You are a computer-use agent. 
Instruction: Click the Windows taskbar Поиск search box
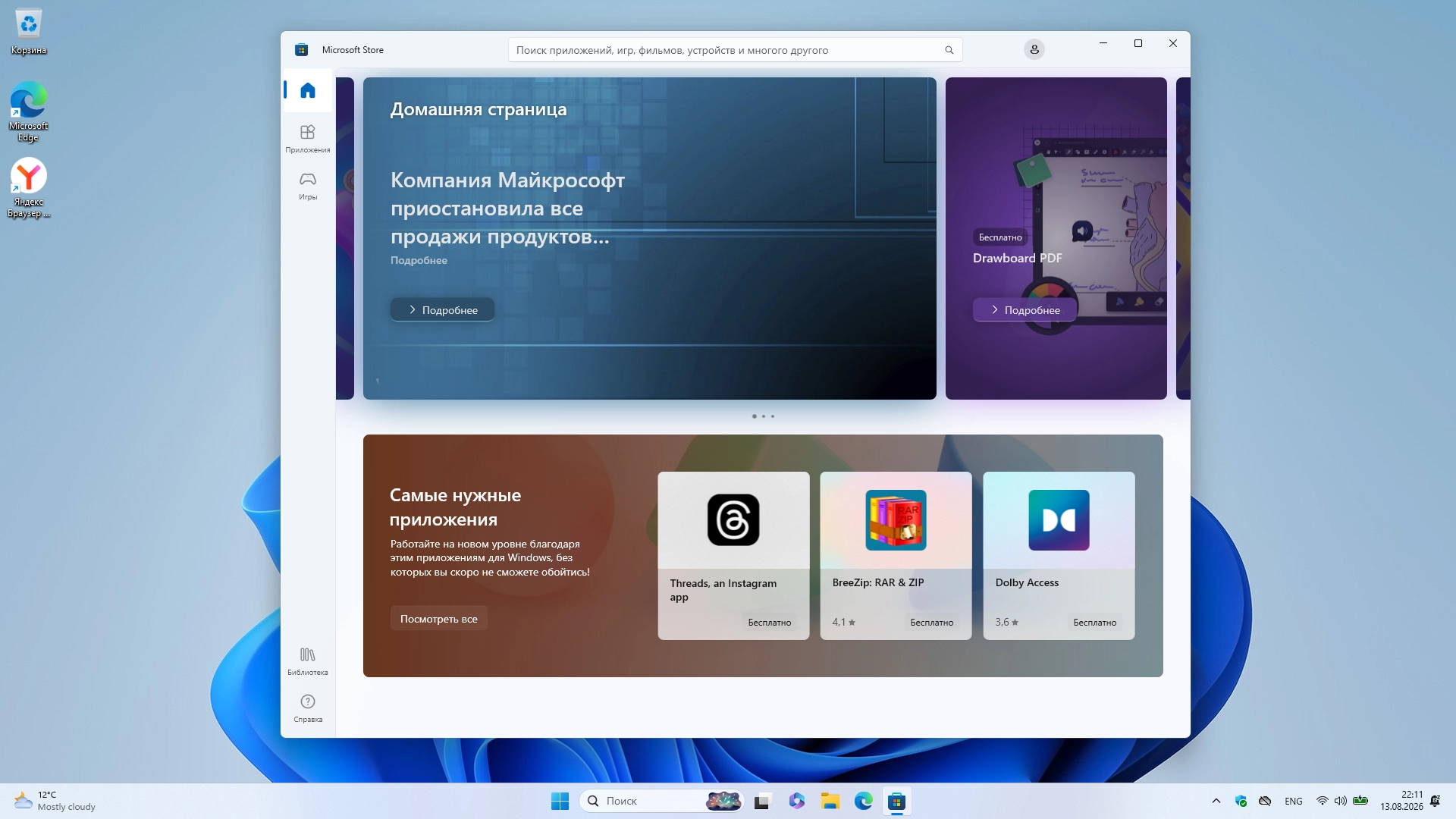point(662,801)
